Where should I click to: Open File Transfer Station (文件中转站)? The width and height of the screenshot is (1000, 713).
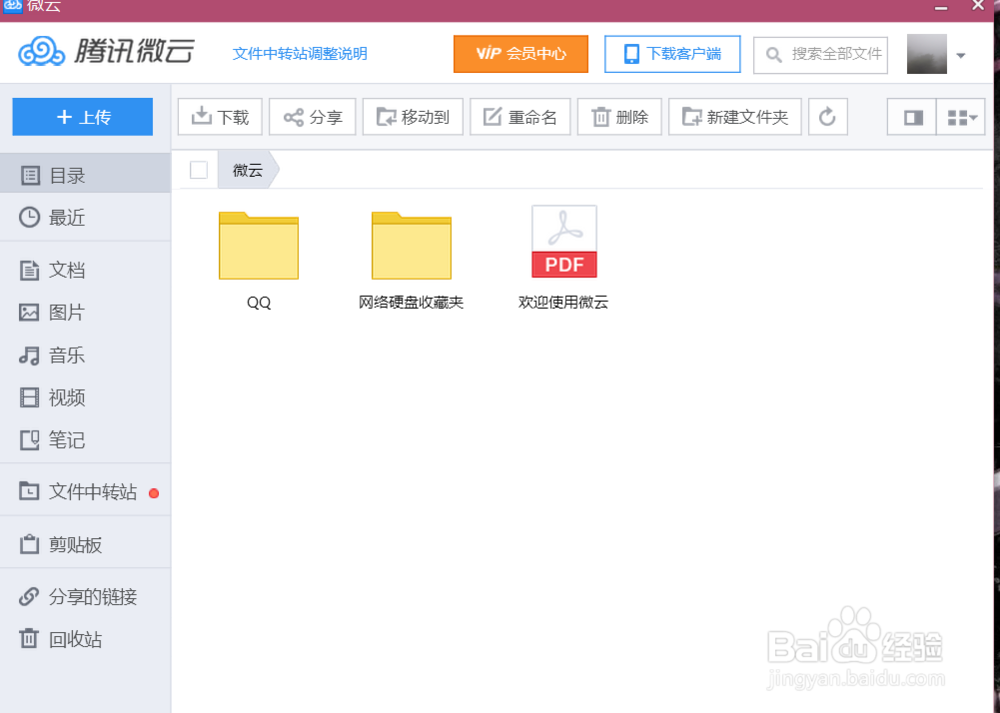(x=85, y=492)
